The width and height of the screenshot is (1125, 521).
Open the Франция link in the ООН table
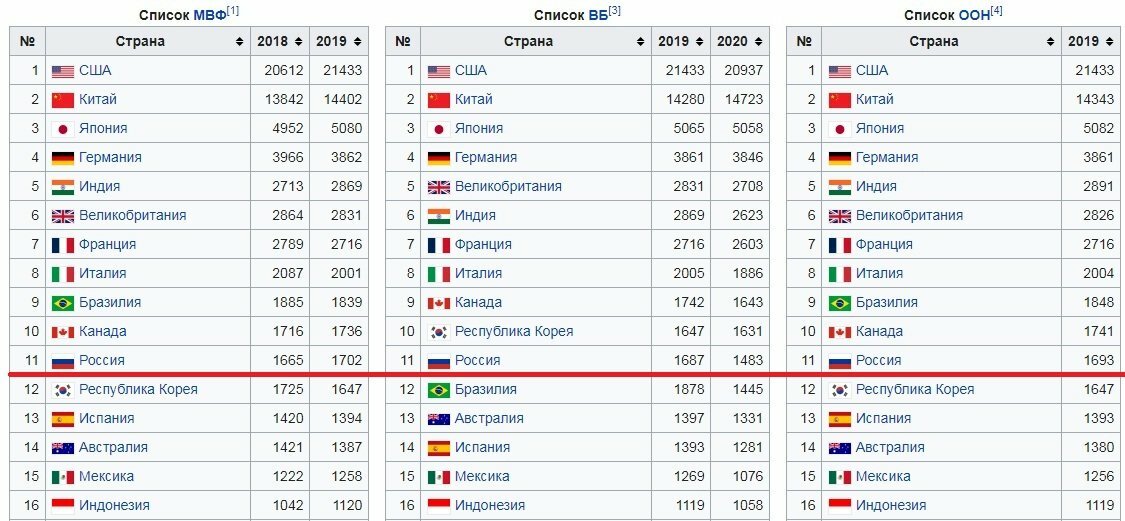pos(884,244)
